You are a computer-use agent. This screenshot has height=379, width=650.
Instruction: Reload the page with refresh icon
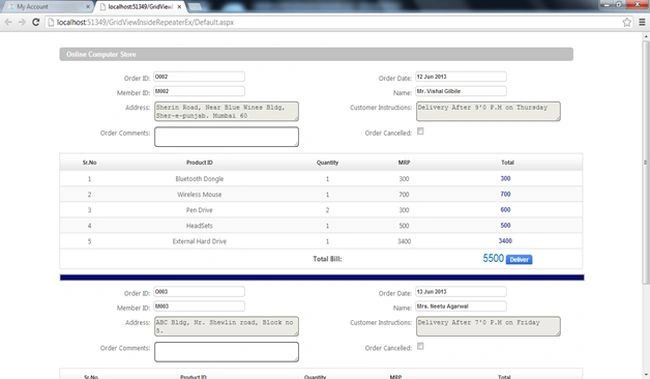click(36, 22)
